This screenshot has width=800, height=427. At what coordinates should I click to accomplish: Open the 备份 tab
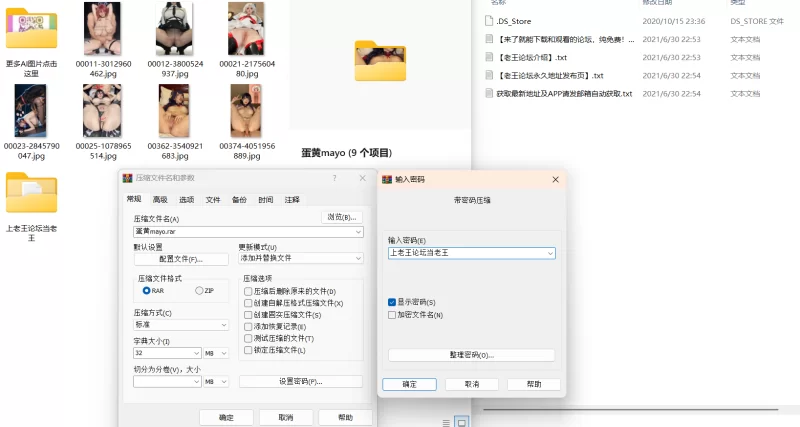coord(239,199)
